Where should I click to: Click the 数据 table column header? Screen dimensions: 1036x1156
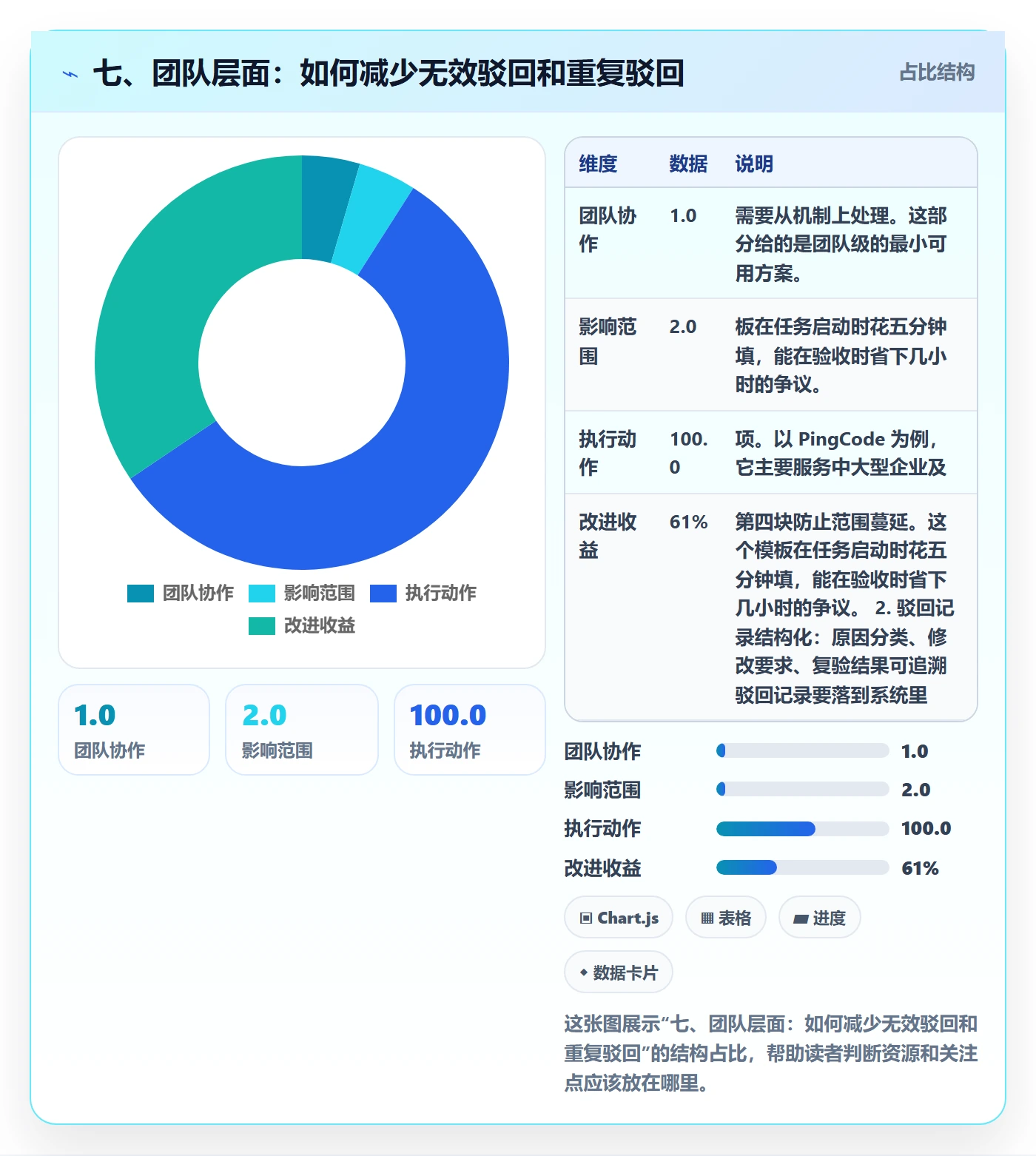pyautogui.click(x=688, y=164)
